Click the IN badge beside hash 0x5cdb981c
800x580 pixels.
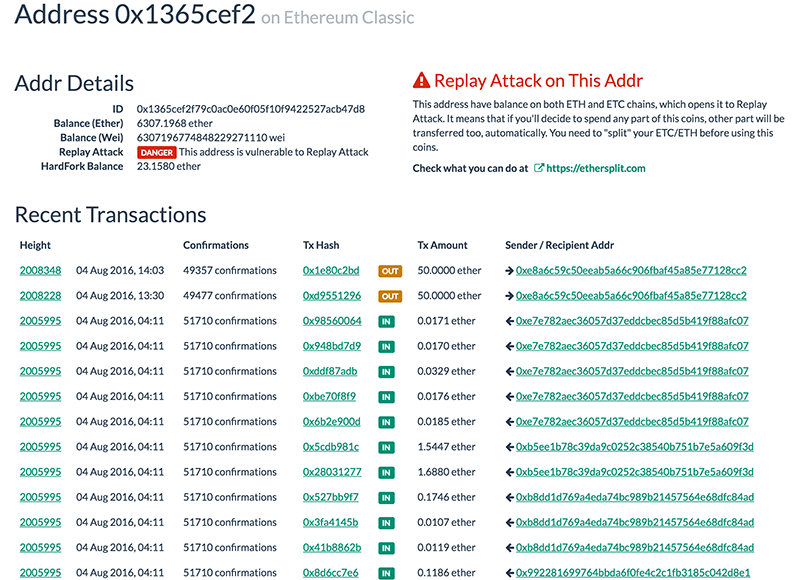386,447
